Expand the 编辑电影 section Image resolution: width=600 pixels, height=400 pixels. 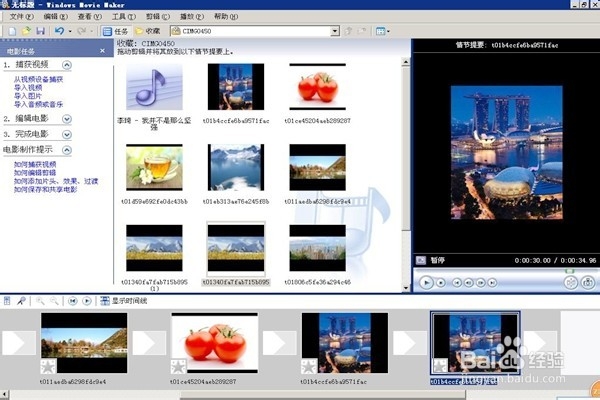pyautogui.click(x=67, y=119)
